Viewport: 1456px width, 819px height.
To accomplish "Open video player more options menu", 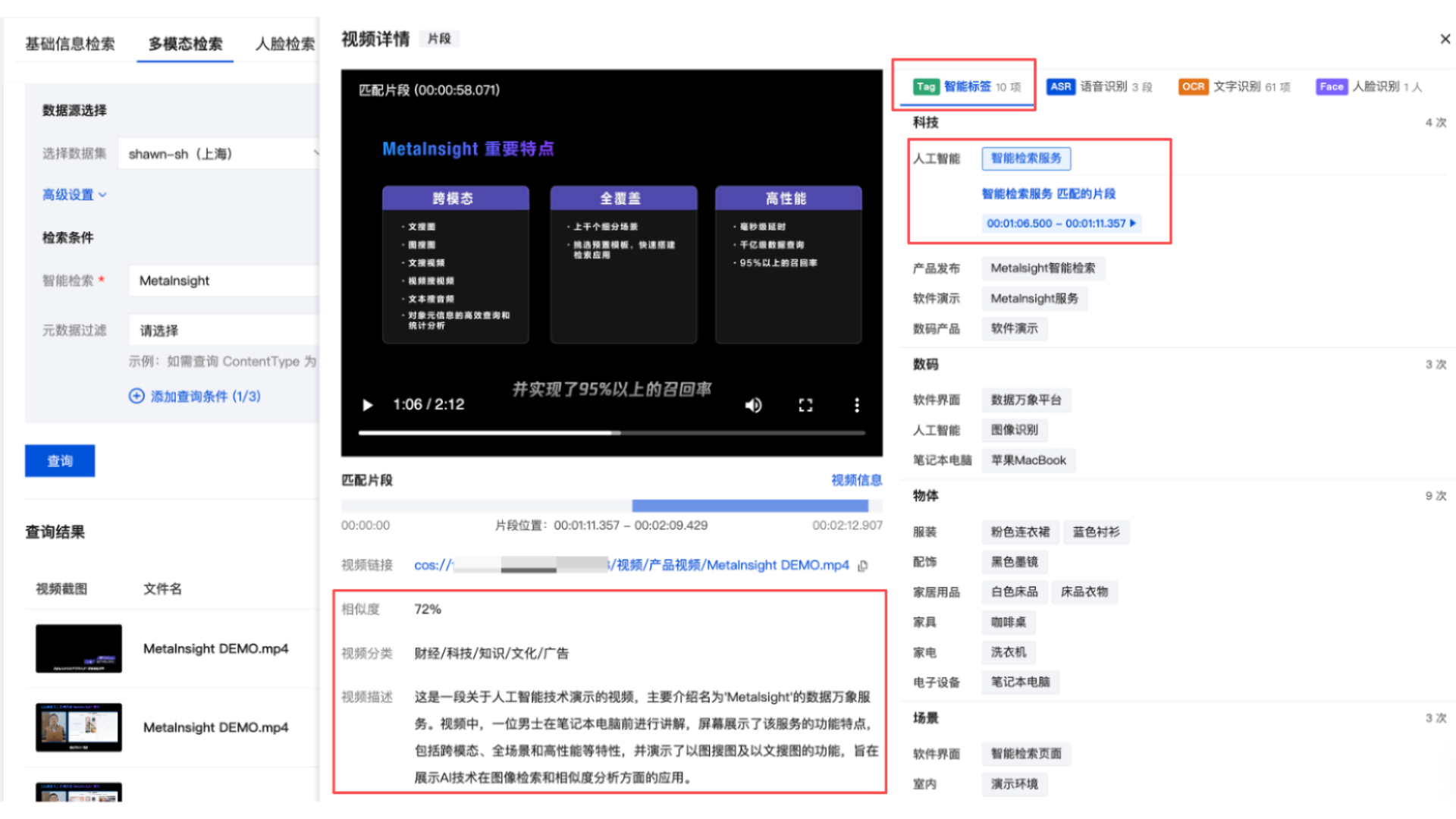I will [857, 405].
